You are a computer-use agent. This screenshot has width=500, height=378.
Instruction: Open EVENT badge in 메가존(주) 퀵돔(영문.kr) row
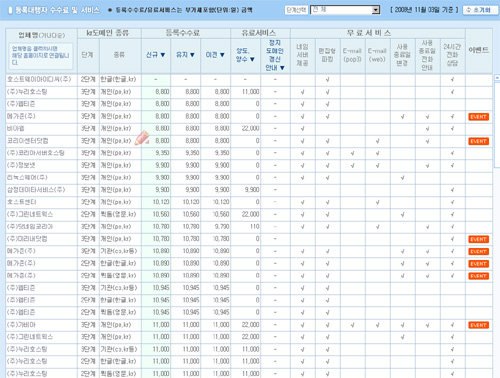click(478, 276)
